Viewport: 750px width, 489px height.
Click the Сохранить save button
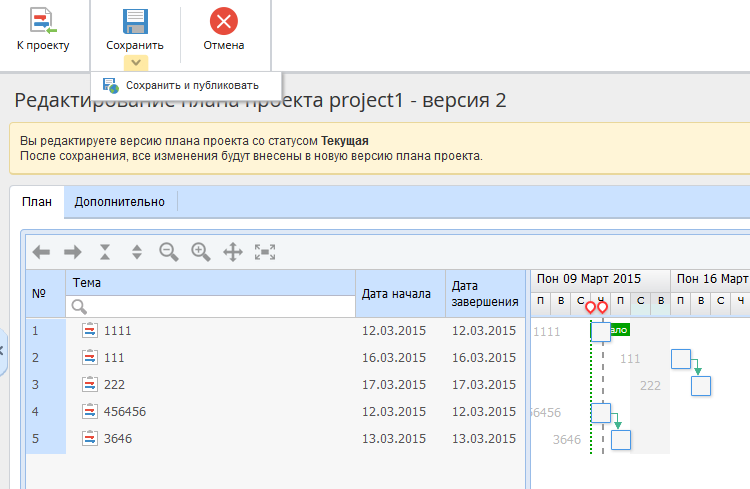(135, 30)
